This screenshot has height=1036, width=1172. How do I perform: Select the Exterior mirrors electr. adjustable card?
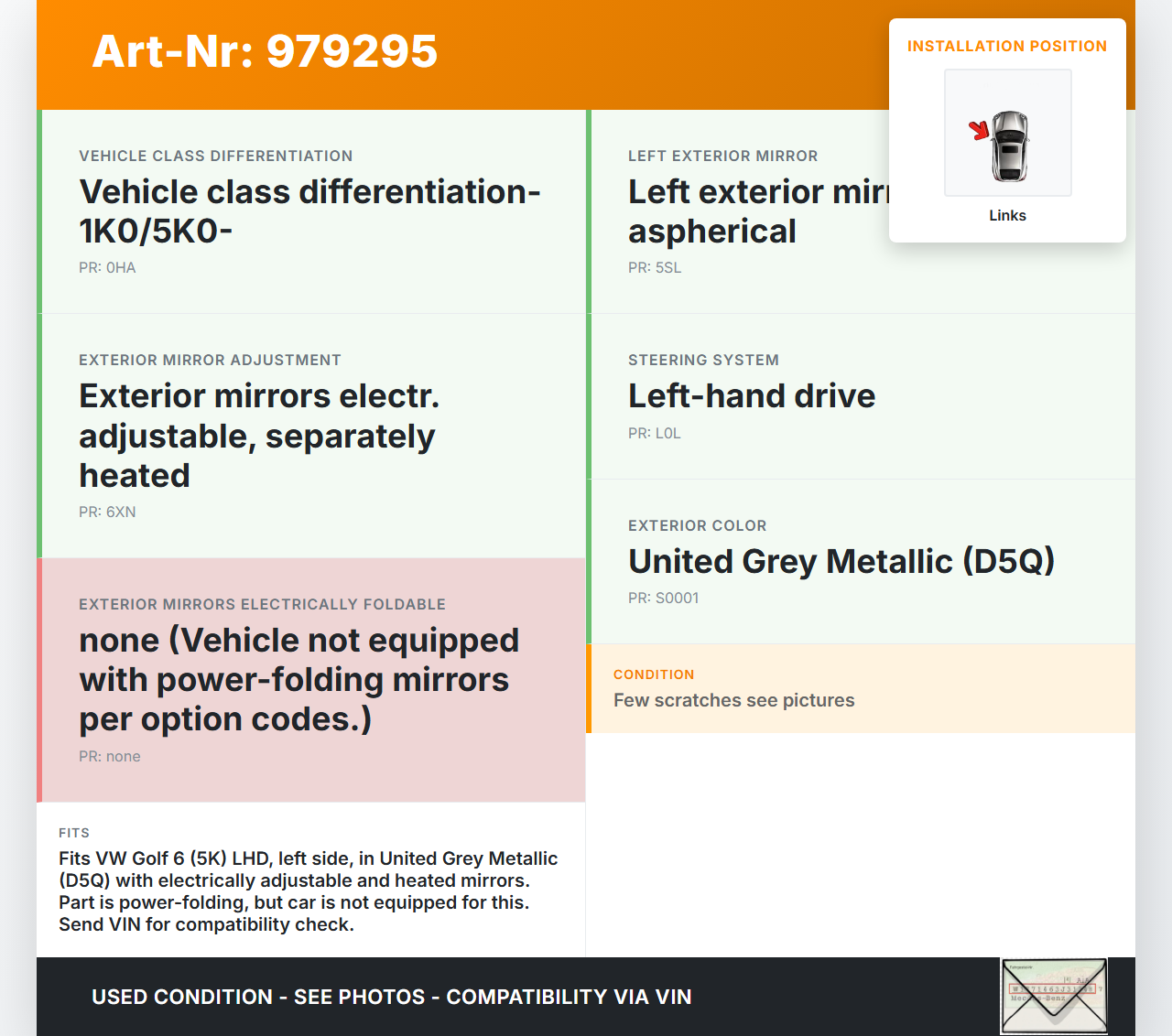pos(311,436)
